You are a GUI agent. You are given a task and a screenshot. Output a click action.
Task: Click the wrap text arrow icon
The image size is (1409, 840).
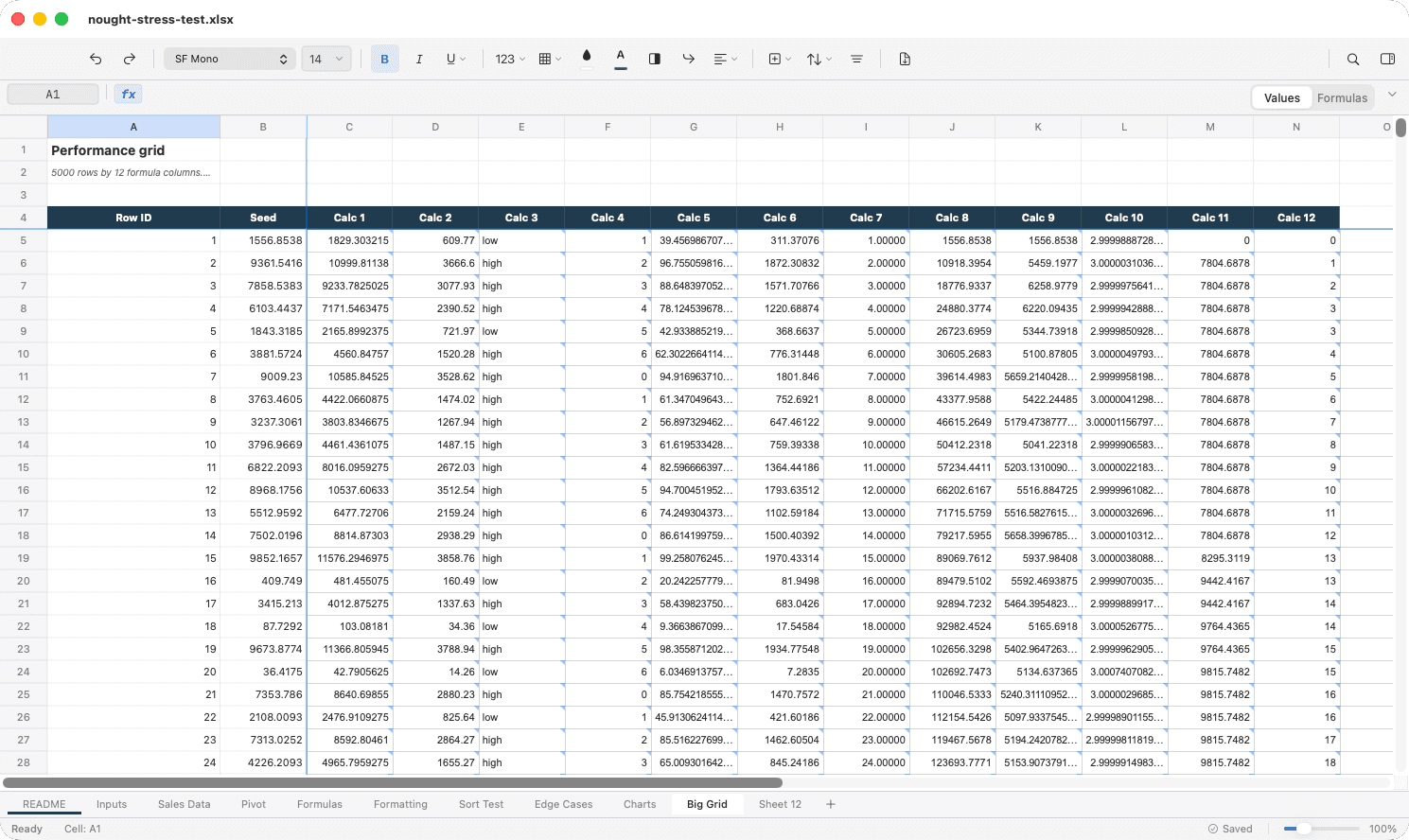tap(689, 59)
